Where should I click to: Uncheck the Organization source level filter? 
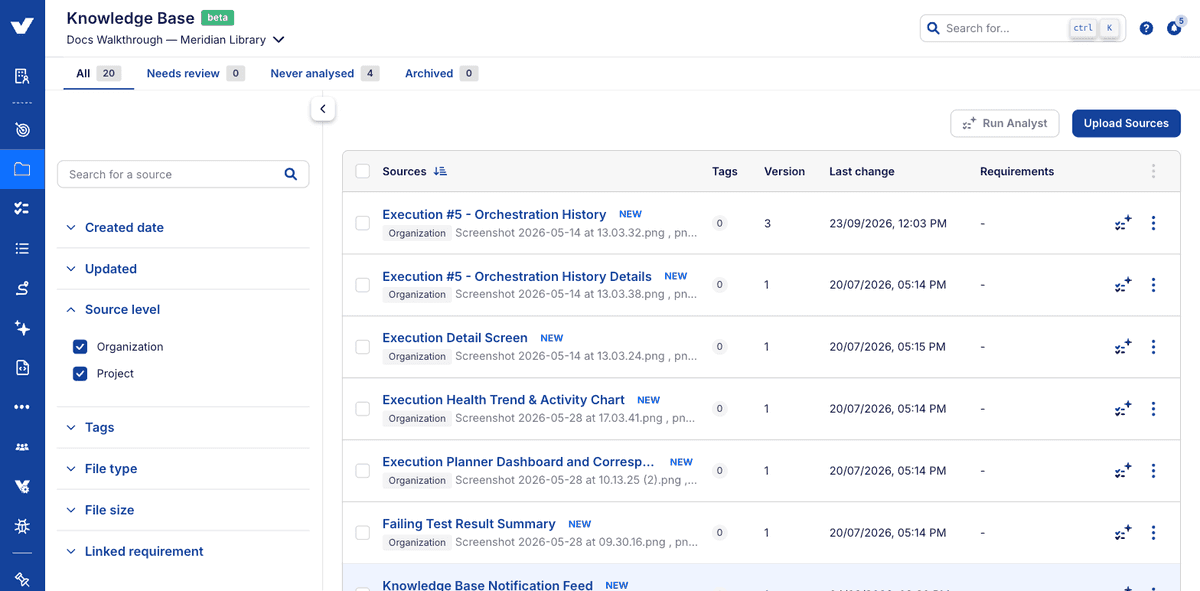(80, 347)
